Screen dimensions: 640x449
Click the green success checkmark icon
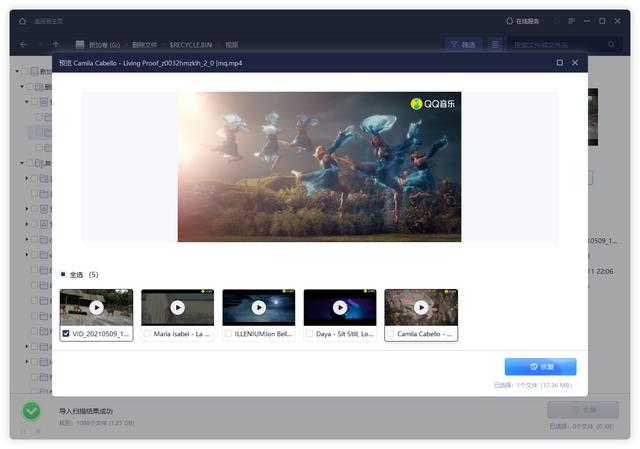click(31, 411)
